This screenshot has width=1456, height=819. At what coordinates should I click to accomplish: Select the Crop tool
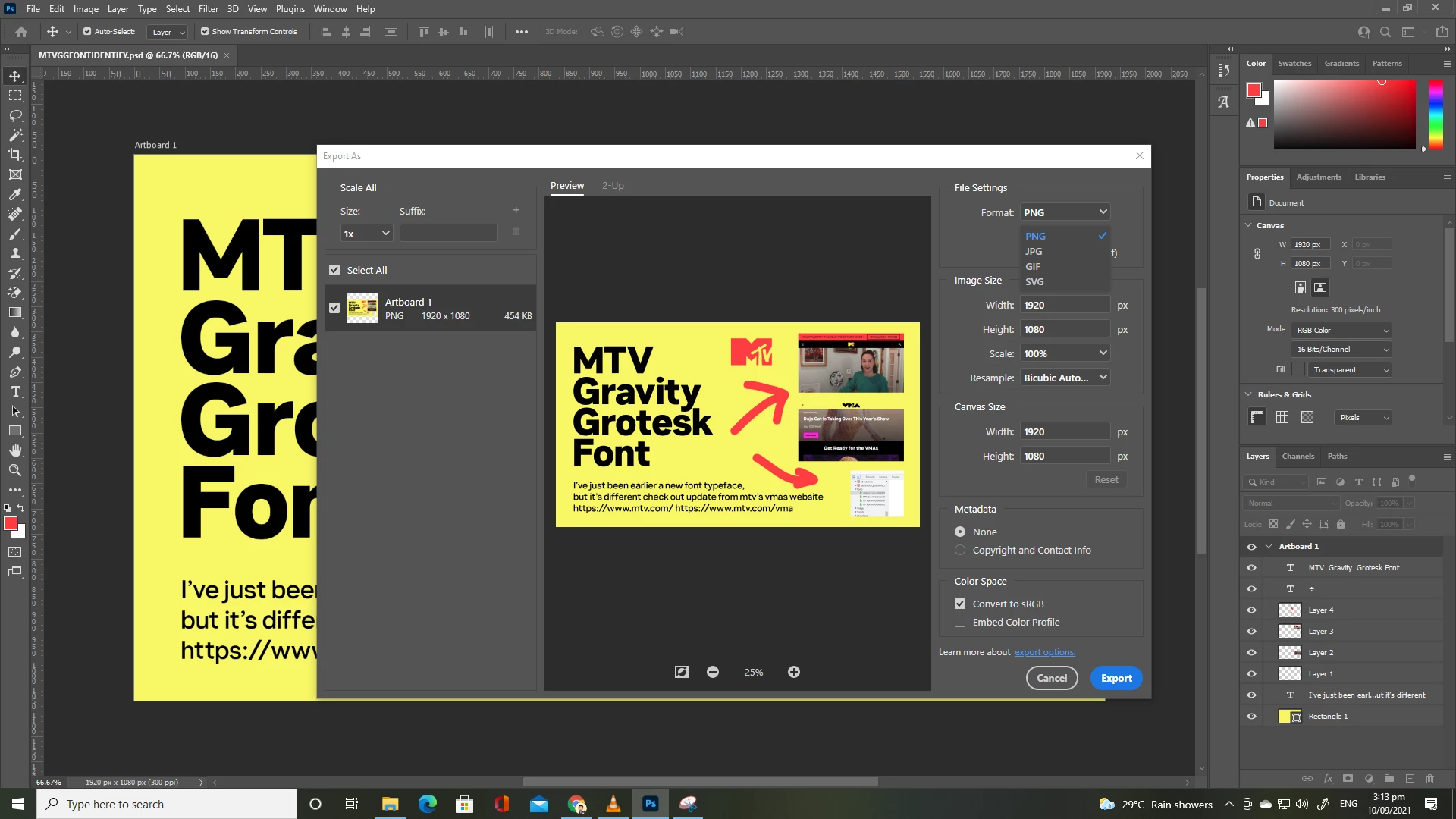[15, 155]
